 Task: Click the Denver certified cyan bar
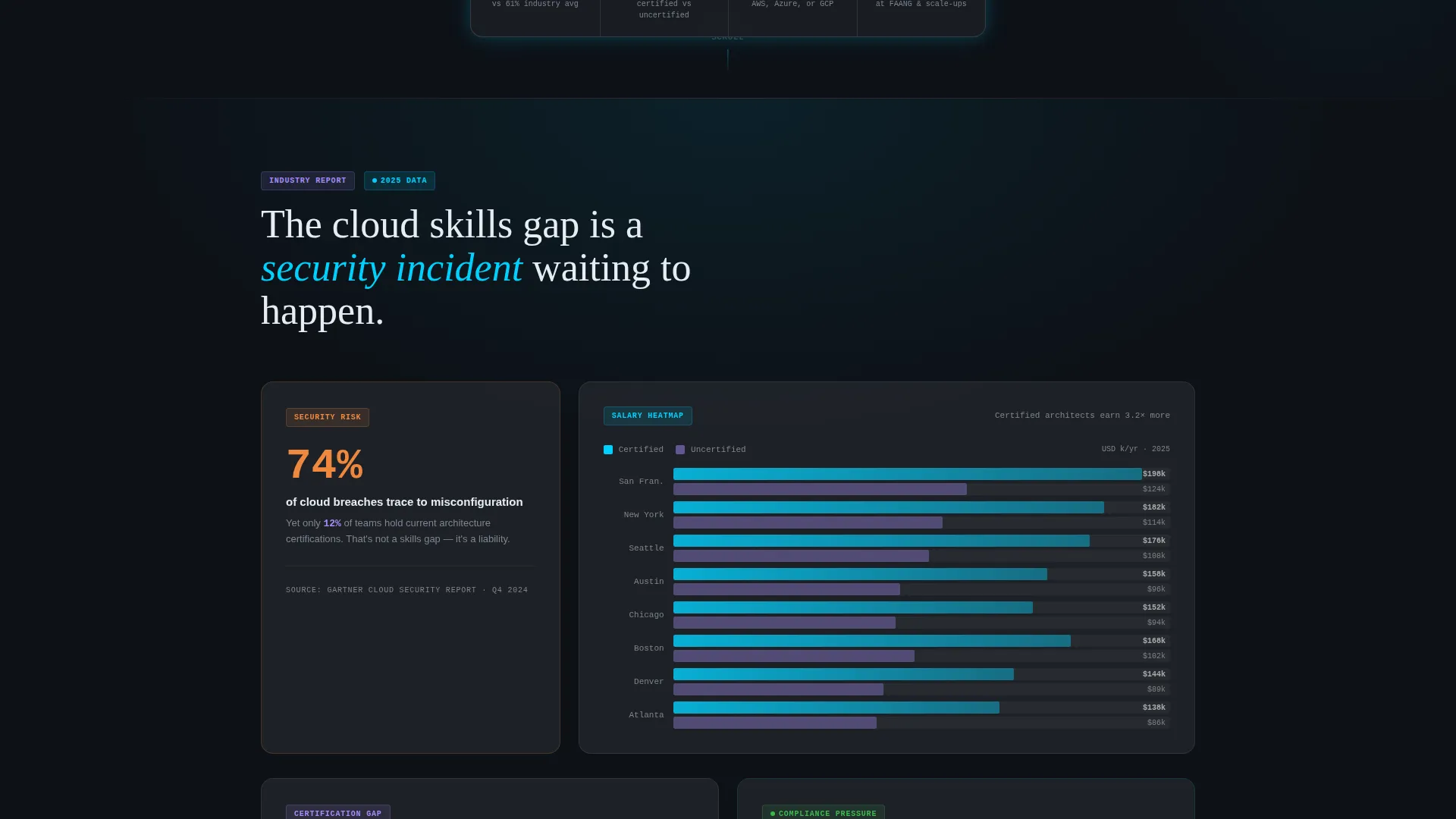pos(843,674)
